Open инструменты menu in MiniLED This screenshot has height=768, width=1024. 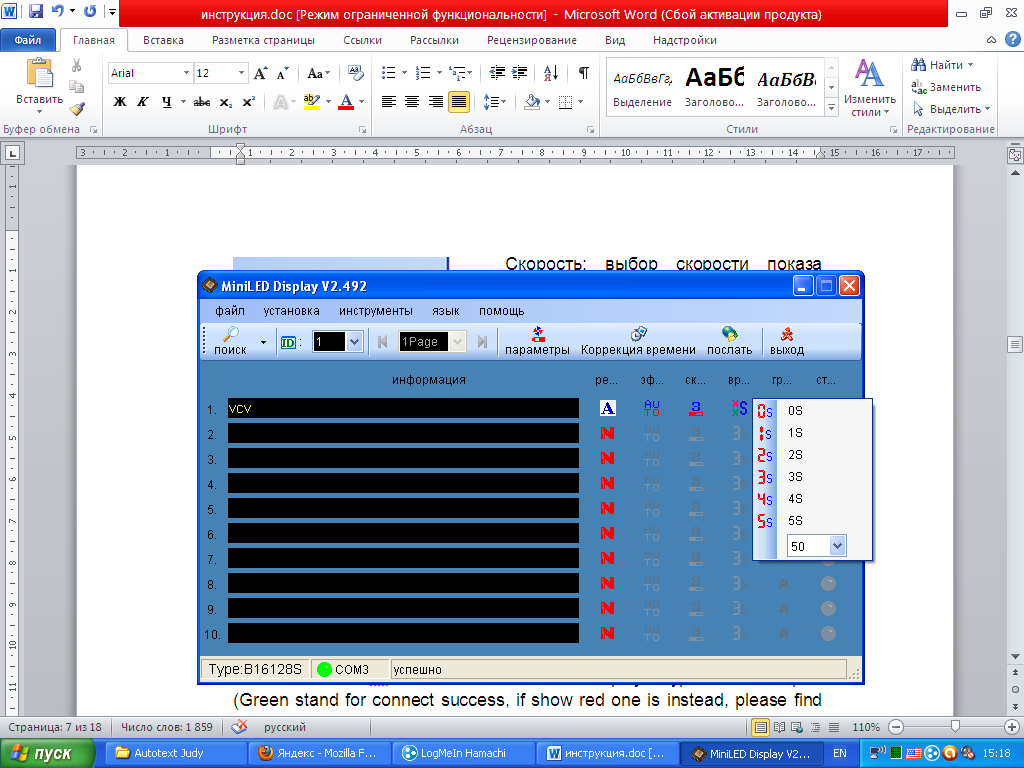[x=376, y=311]
